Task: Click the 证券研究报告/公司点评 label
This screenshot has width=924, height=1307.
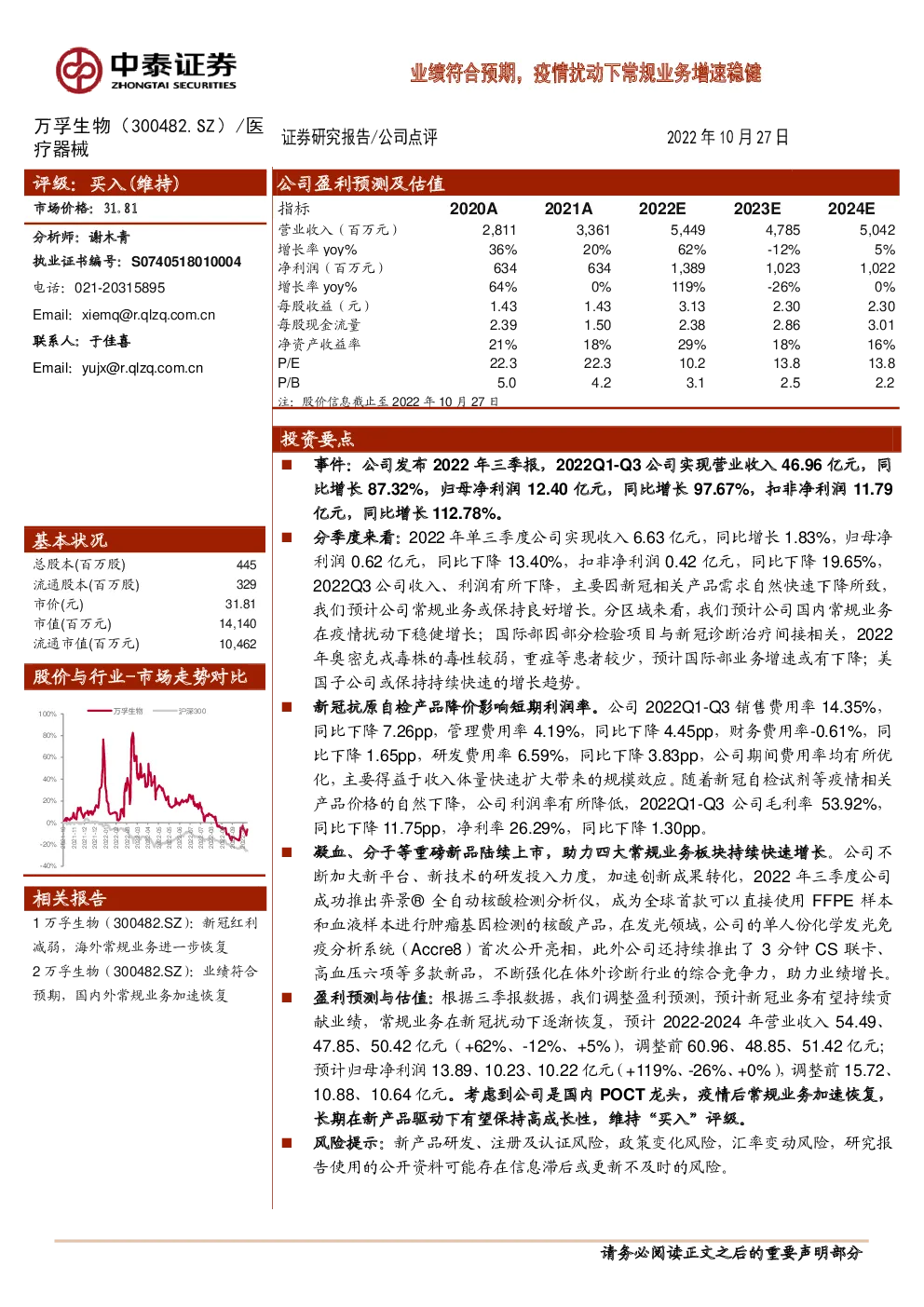Action: click(x=360, y=137)
